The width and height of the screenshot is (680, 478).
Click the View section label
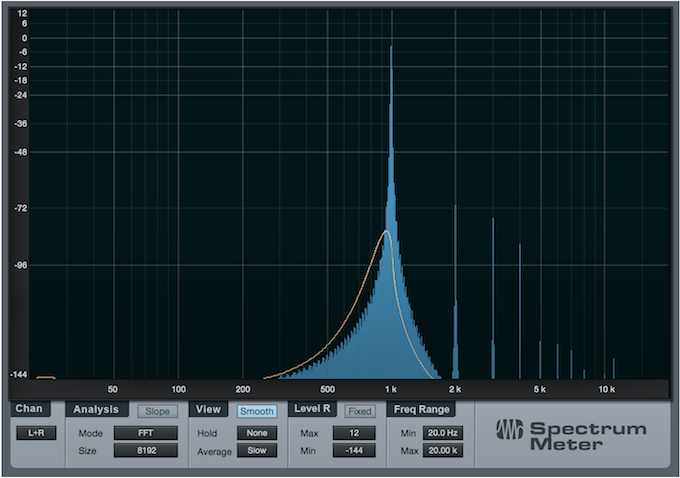click(x=208, y=409)
